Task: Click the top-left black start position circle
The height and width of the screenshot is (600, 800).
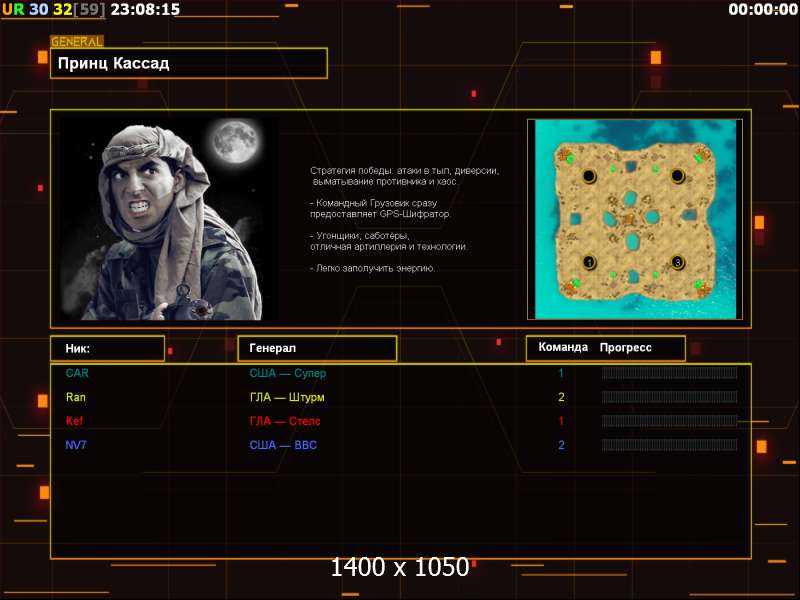Action: coord(589,176)
